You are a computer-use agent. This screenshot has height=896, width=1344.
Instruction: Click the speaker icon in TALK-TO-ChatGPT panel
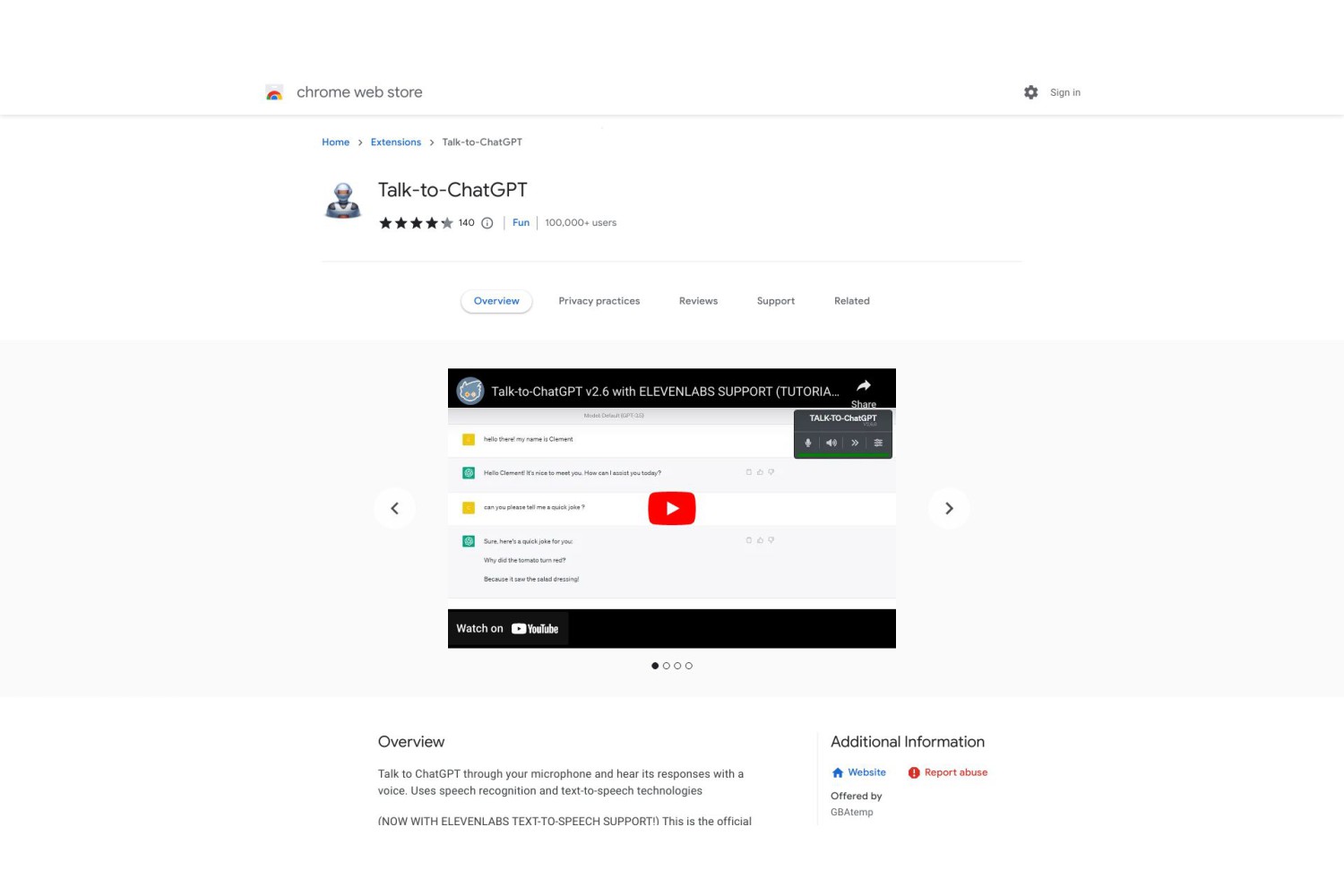point(831,443)
